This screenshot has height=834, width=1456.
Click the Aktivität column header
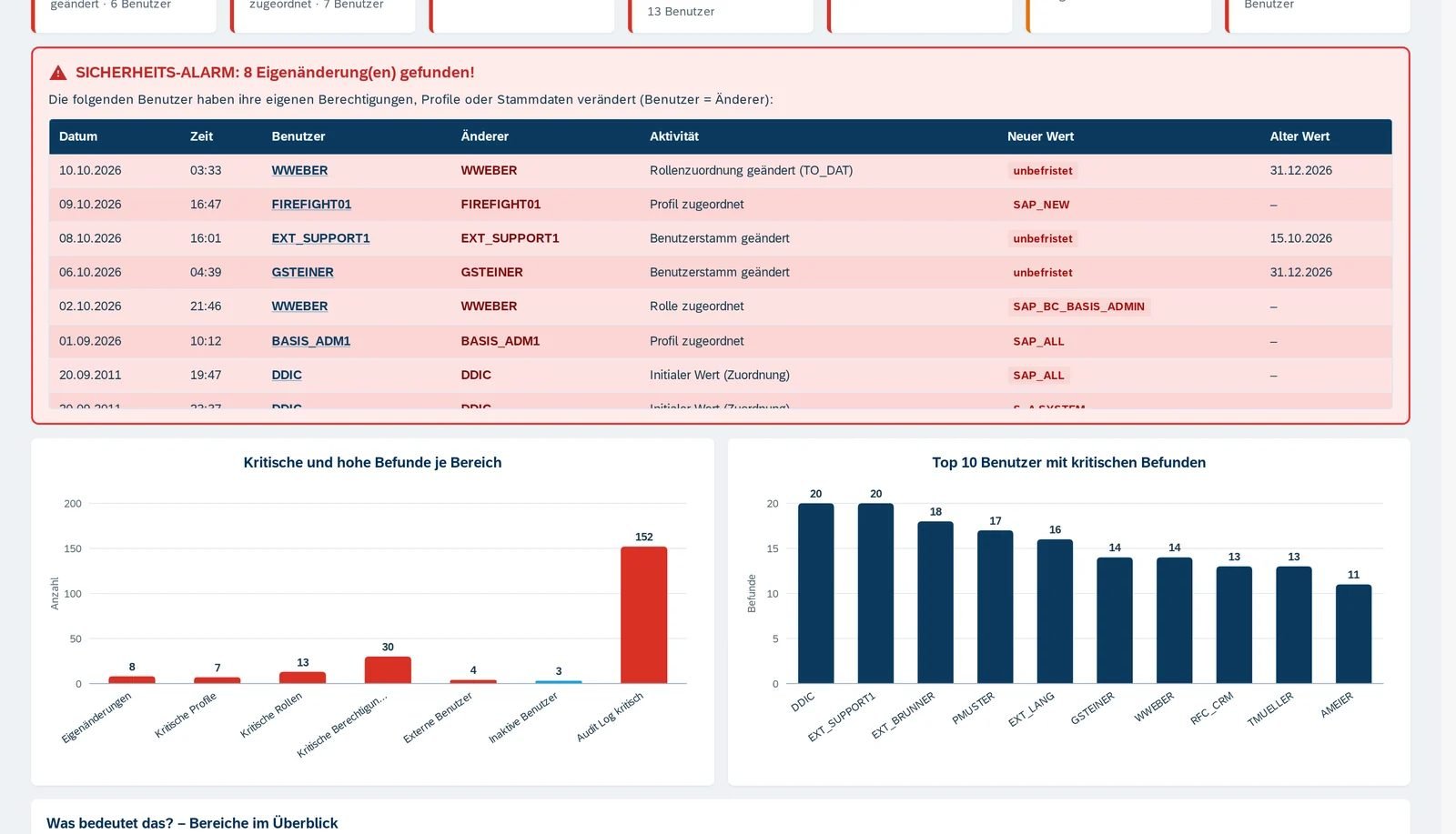point(674,136)
